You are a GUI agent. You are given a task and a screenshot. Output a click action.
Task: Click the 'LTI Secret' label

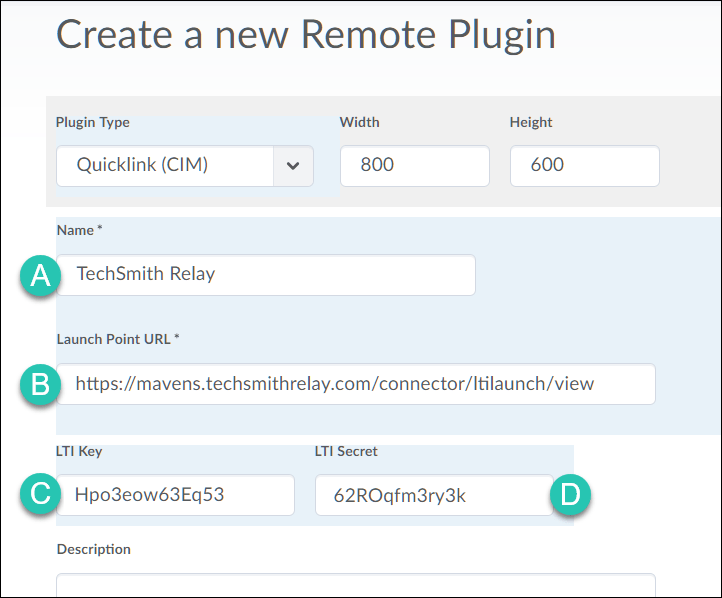(x=346, y=451)
